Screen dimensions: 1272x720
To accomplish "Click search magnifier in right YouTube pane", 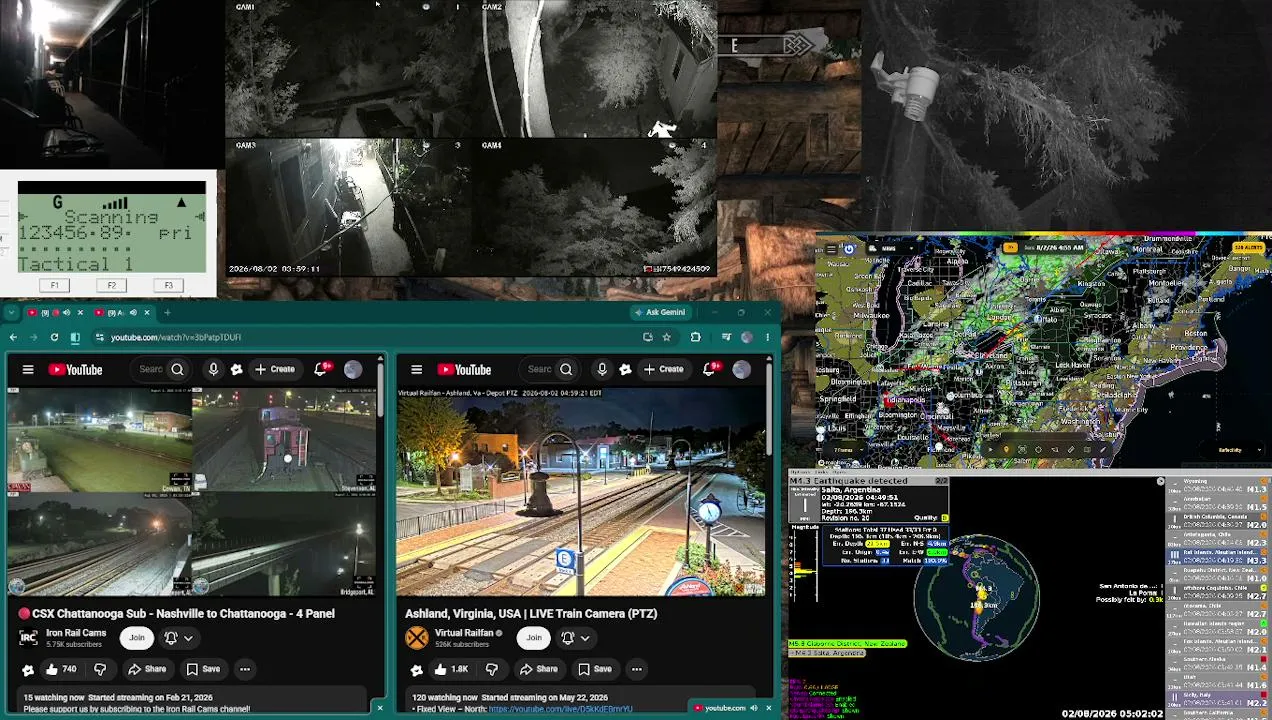I will click(566, 369).
